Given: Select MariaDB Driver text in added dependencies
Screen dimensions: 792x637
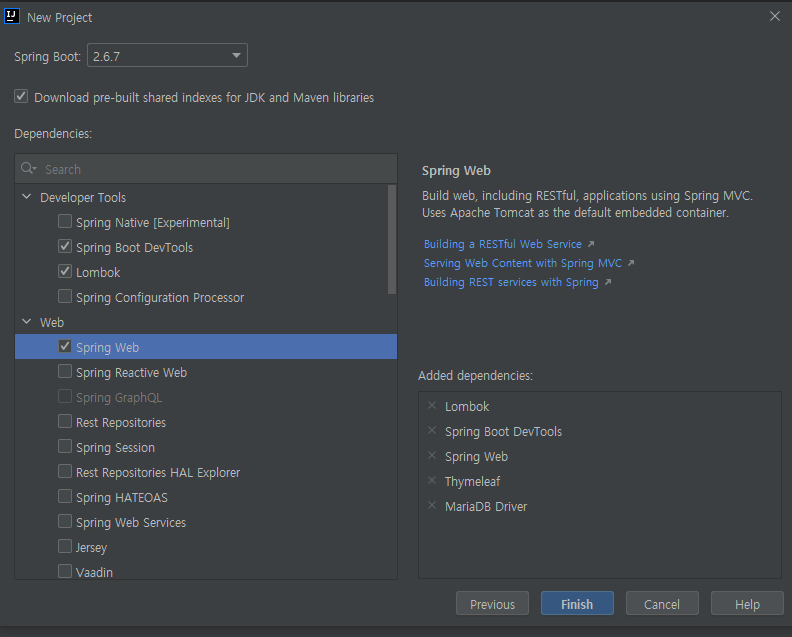Looking at the screenshot, I should (x=486, y=506).
